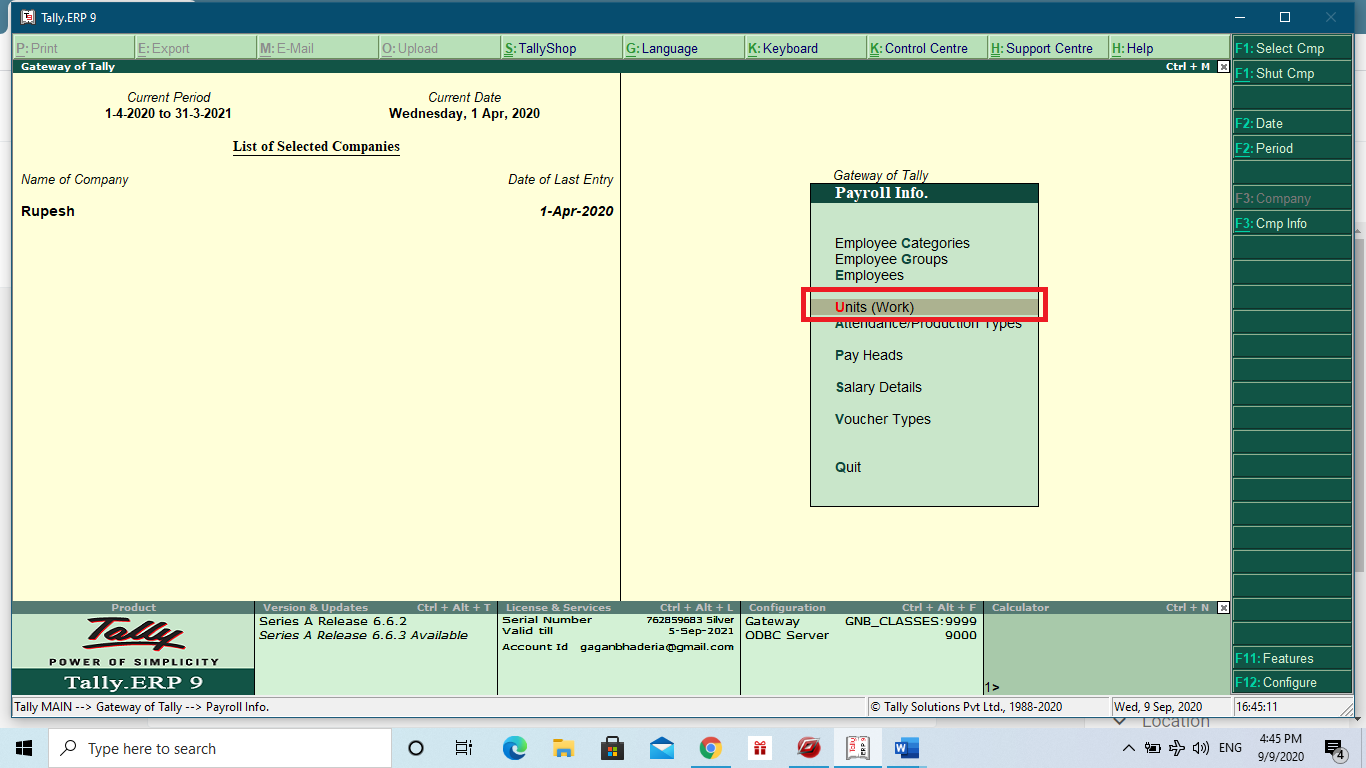Open the Microsoft Store from the taskbar

(613, 748)
